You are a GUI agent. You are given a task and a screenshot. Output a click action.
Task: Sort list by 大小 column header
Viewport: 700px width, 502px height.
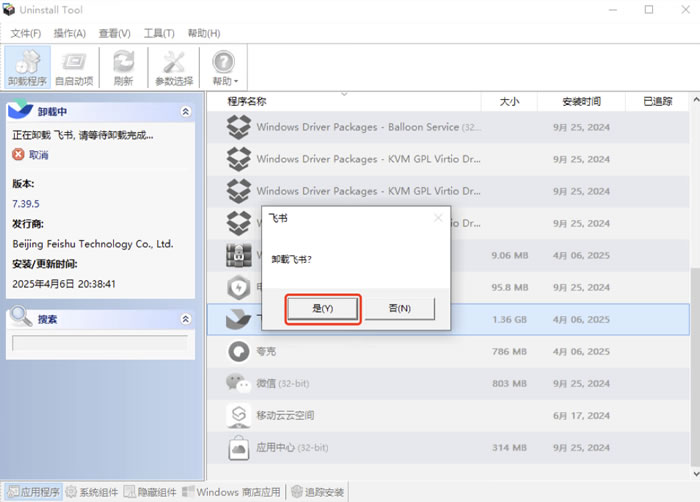(x=508, y=101)
